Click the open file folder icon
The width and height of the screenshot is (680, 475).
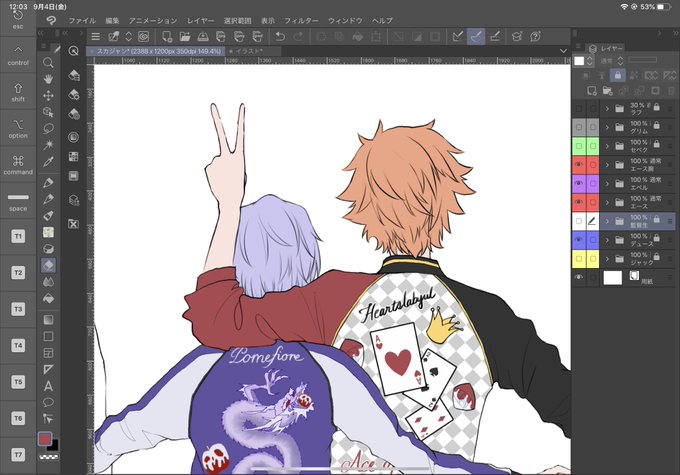(x=185, y=37)
